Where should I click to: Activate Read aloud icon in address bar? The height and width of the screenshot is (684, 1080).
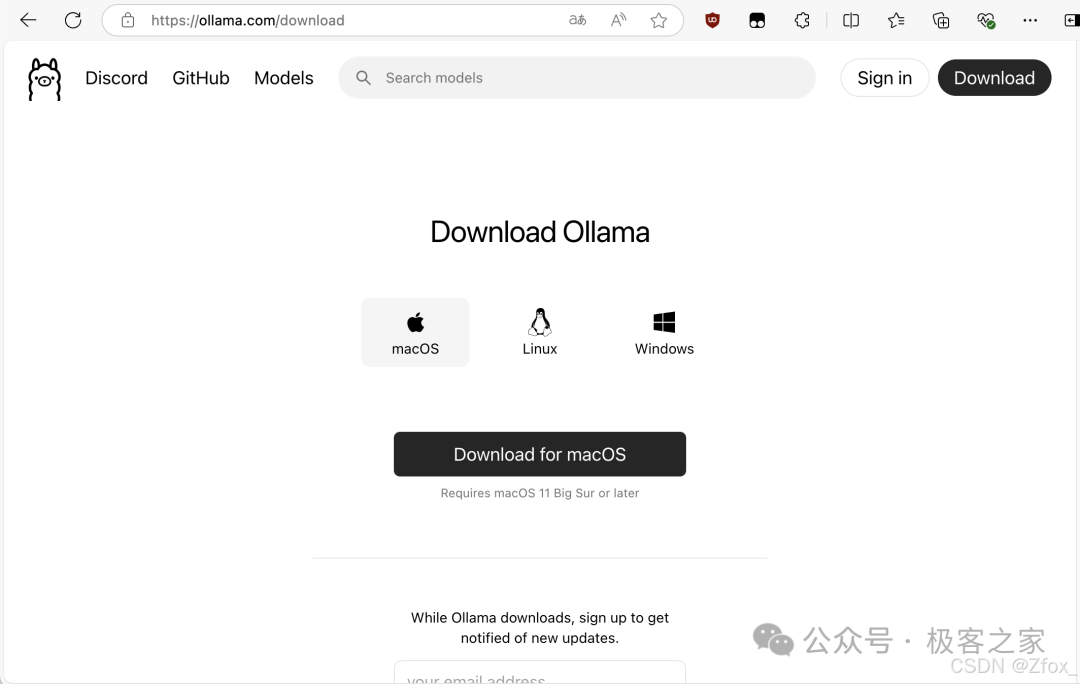[619, 20]
